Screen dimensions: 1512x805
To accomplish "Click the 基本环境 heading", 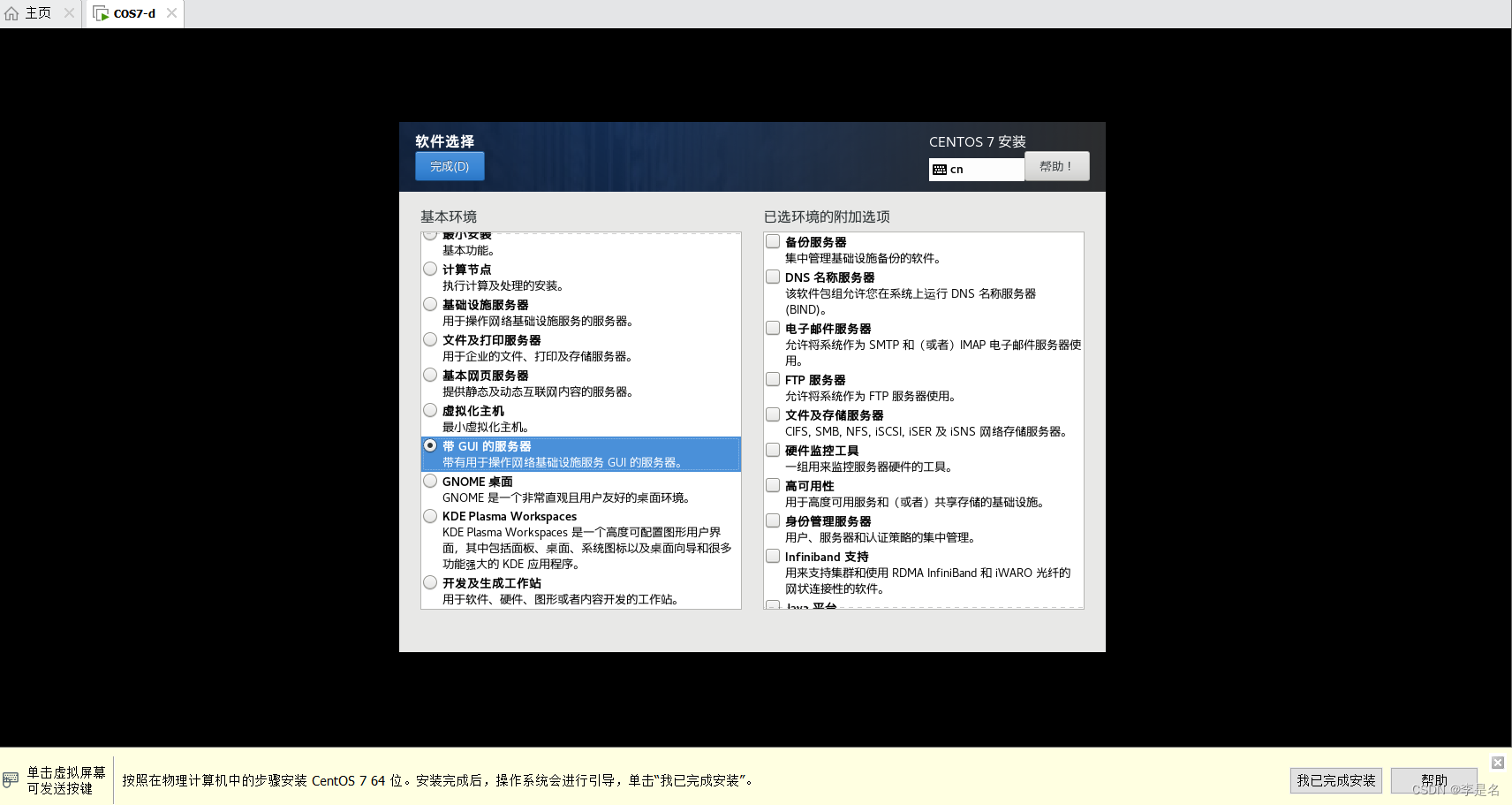I will (449, 216).
